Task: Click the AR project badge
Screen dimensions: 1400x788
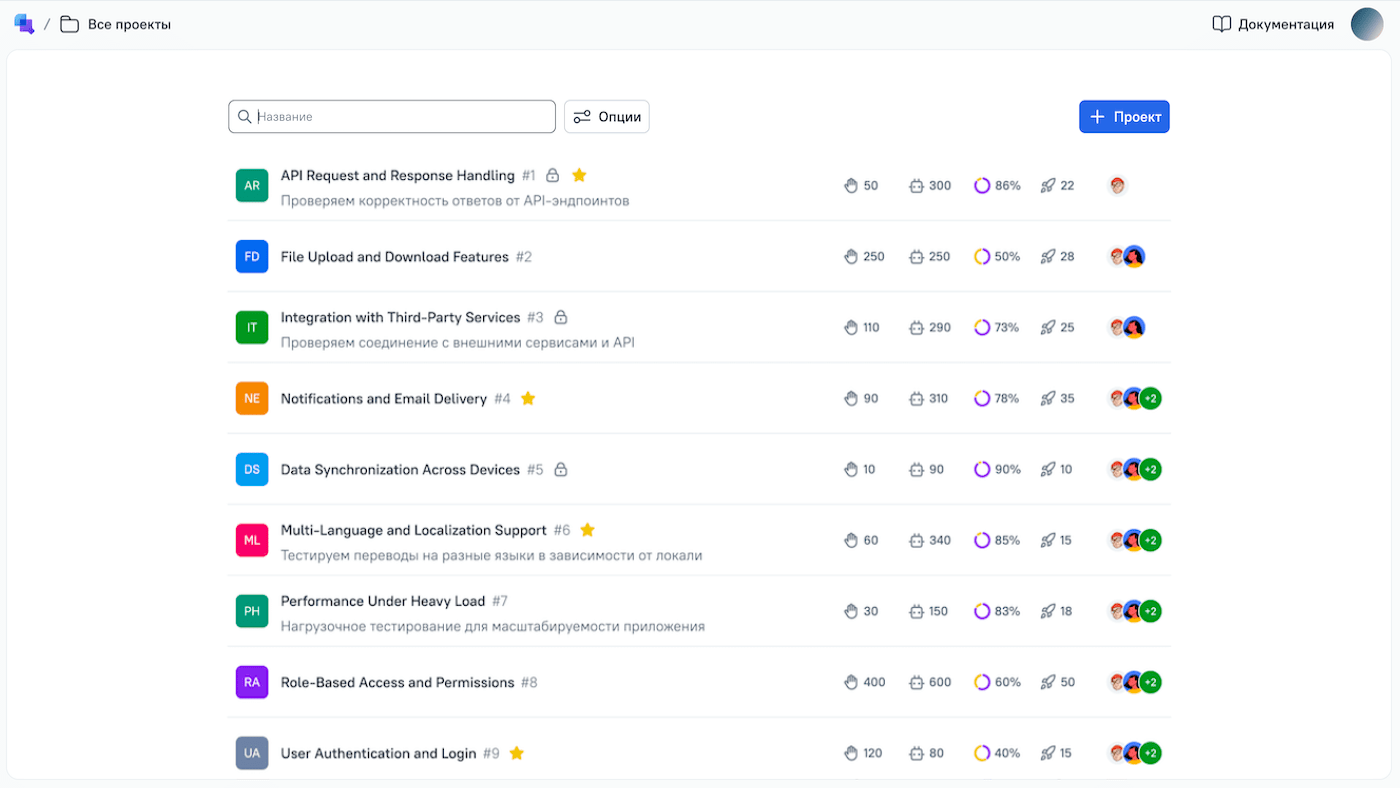Action: pyautogui.click(x=252, y=185)
